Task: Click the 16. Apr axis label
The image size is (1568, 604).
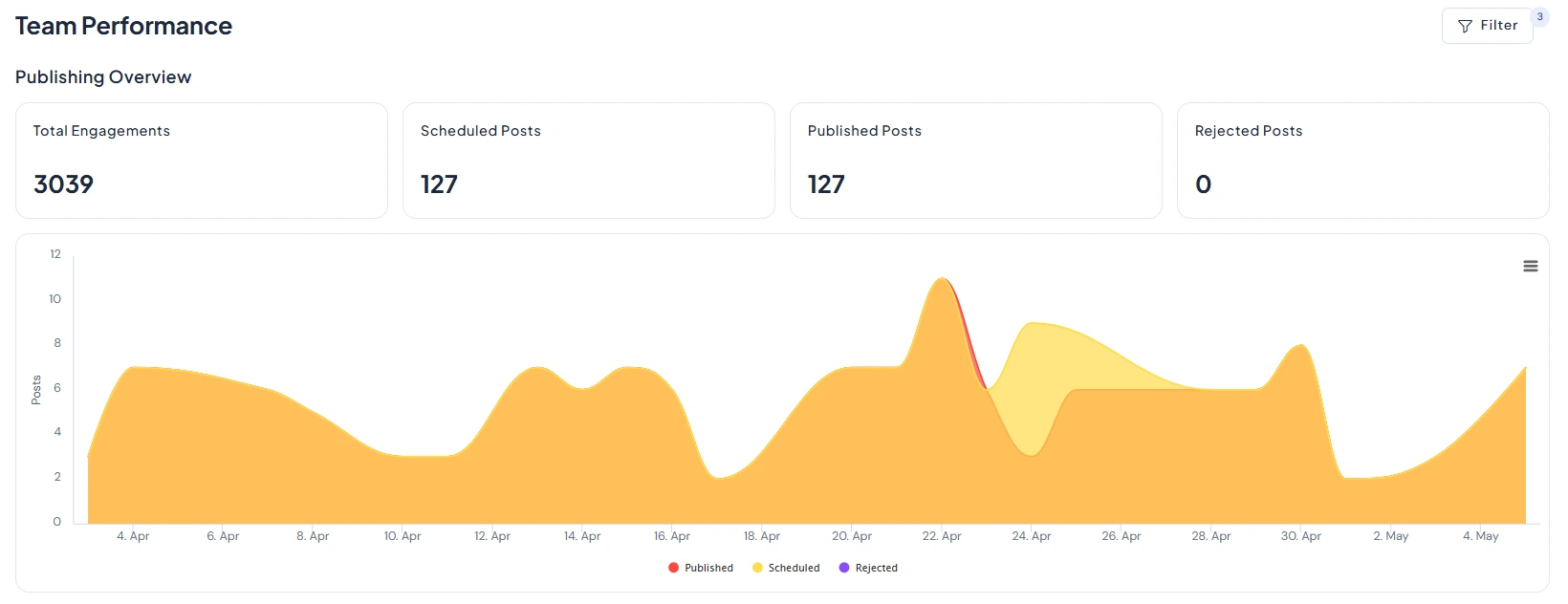Action: click(672, 536)
